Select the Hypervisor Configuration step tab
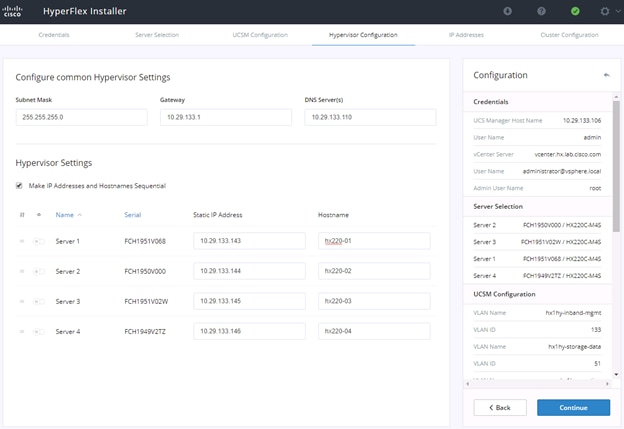Screen dimensions: 624x429 coord(363,35)
